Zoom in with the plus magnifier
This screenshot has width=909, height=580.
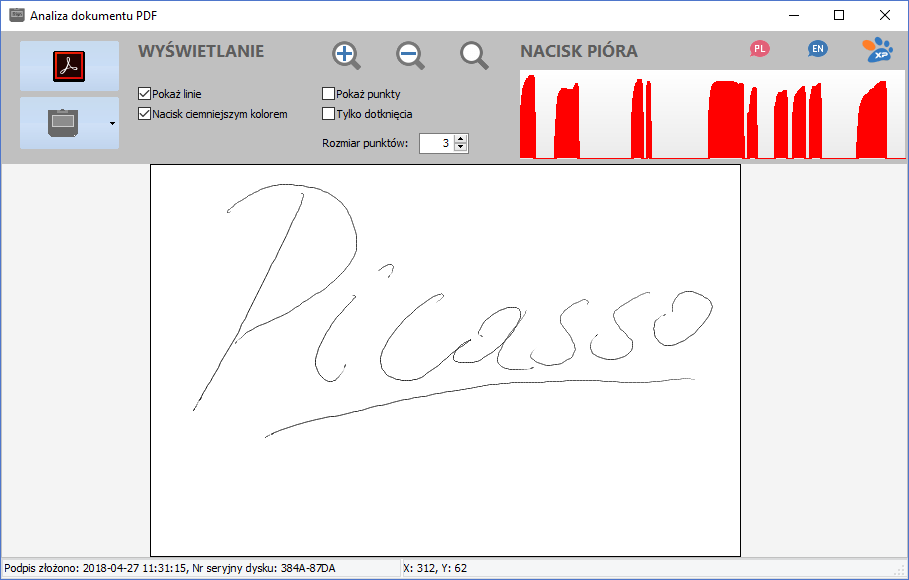346,56
